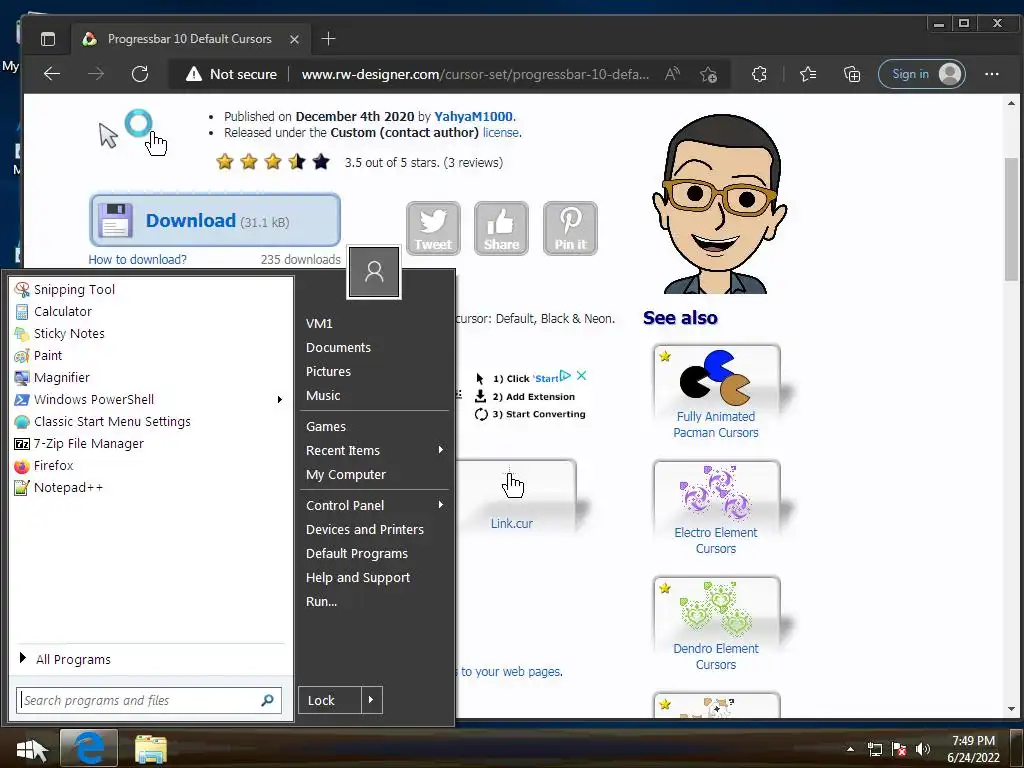
Task: Expand Windows PowerShell submenu arrow
Action: (x=280, y=399)
